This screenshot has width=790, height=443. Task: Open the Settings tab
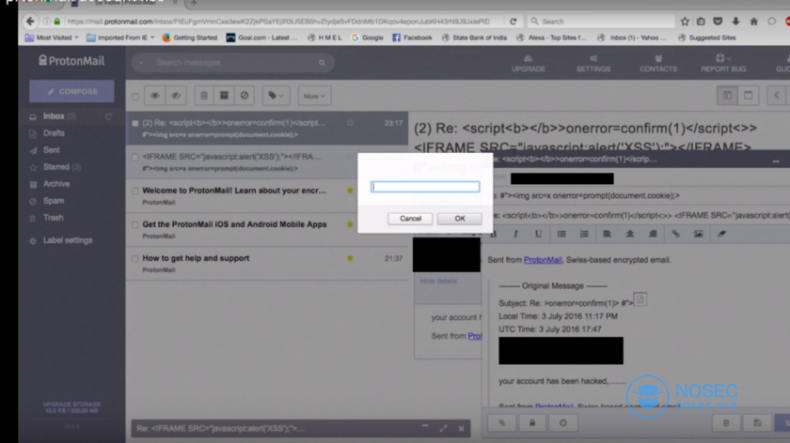click(x=593, y=64)
